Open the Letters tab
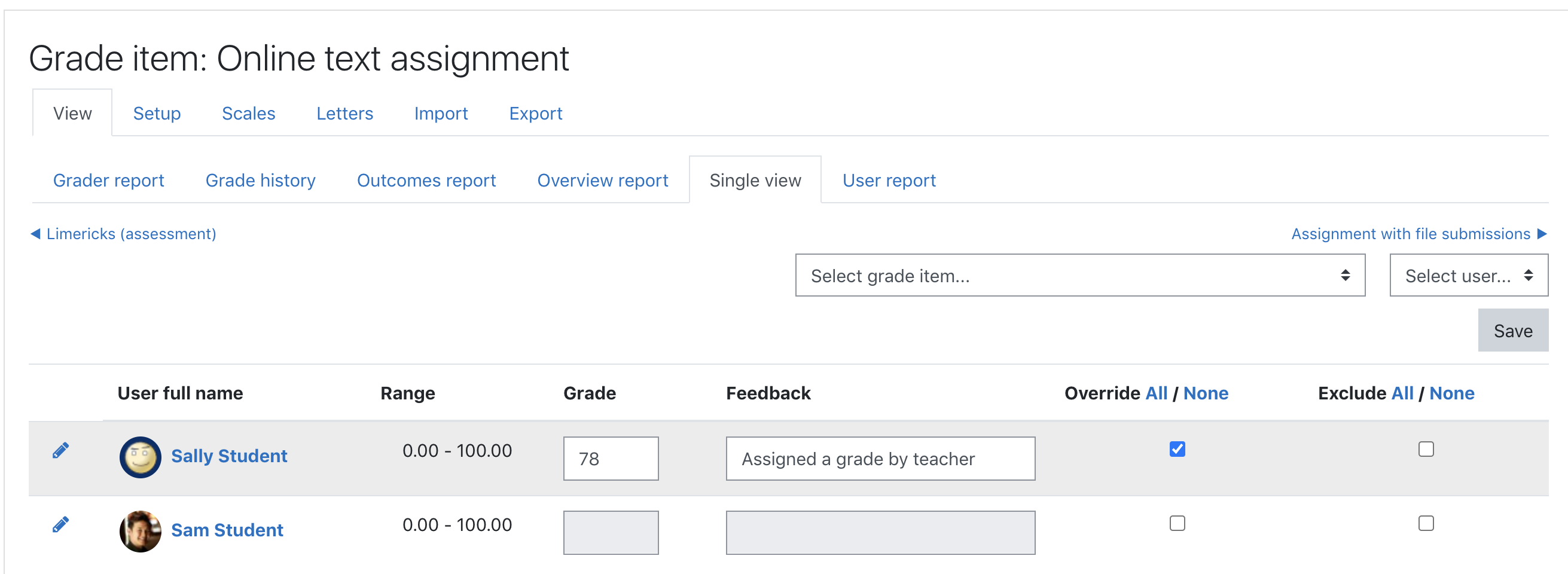Image resolution: width=1568 pixels, height=574 pixels. pyautogui.click(x=344, y=113)
